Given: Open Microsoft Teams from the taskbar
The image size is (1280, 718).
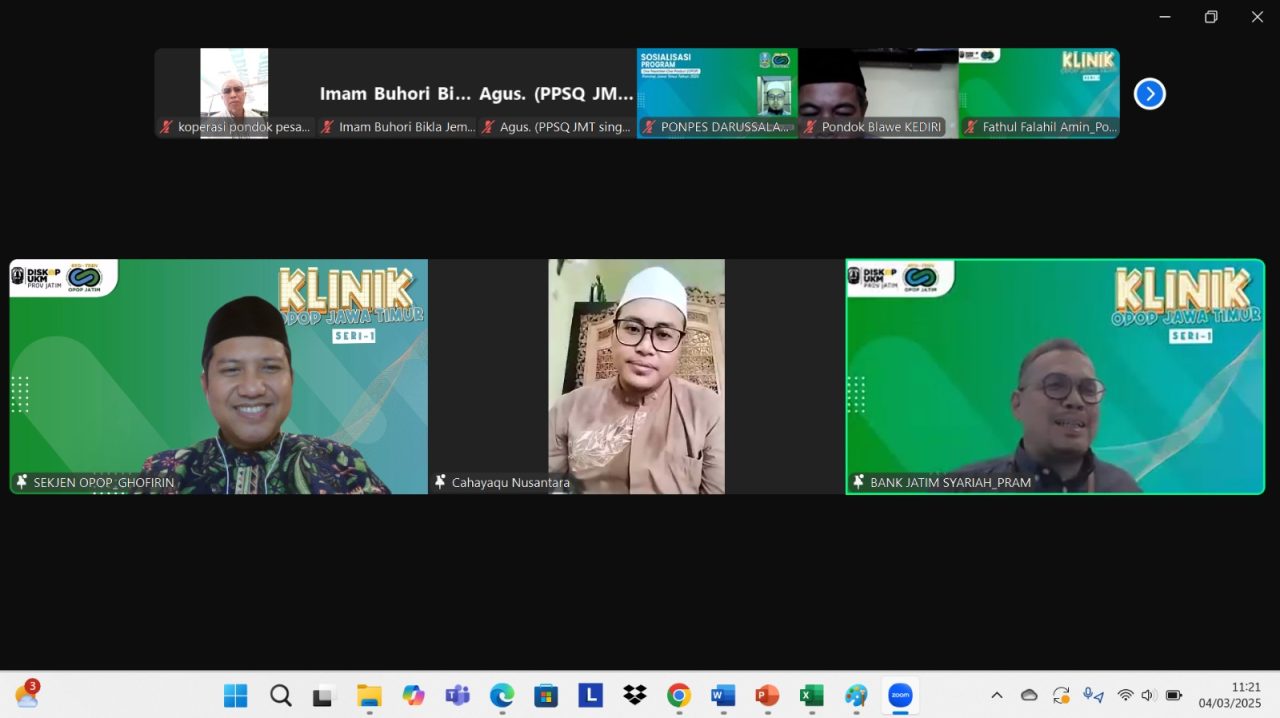Looking at the screenshot, I should (457, 695).
